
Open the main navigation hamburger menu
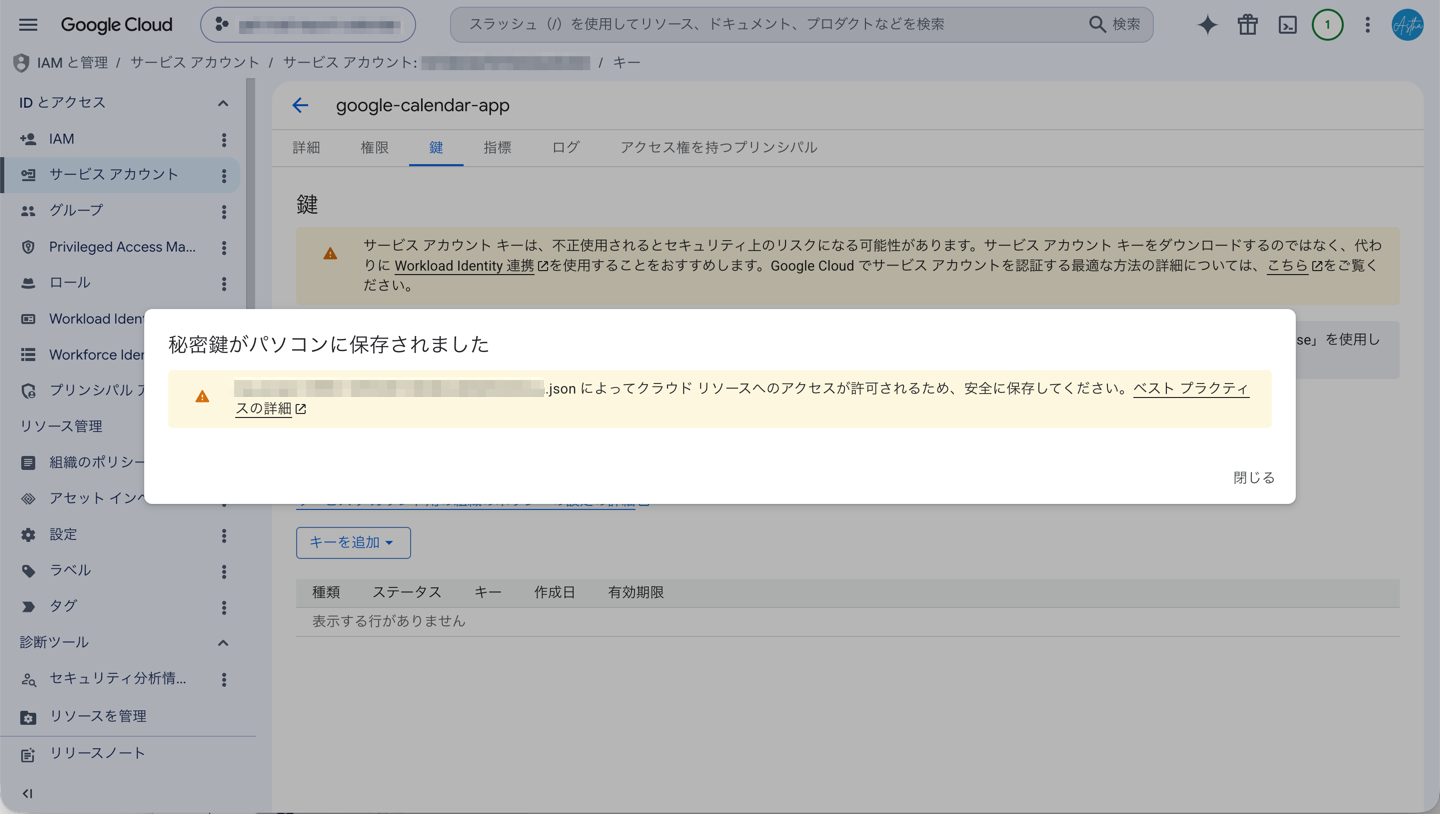tap(28, 24)
